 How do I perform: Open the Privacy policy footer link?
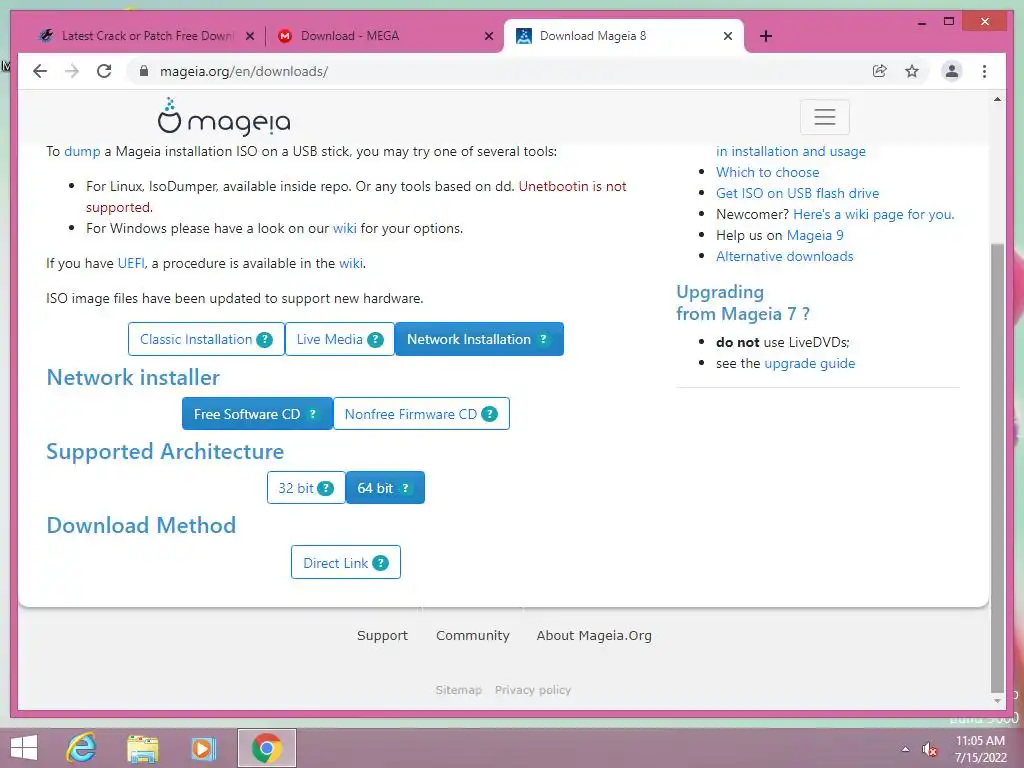(533, 690)
